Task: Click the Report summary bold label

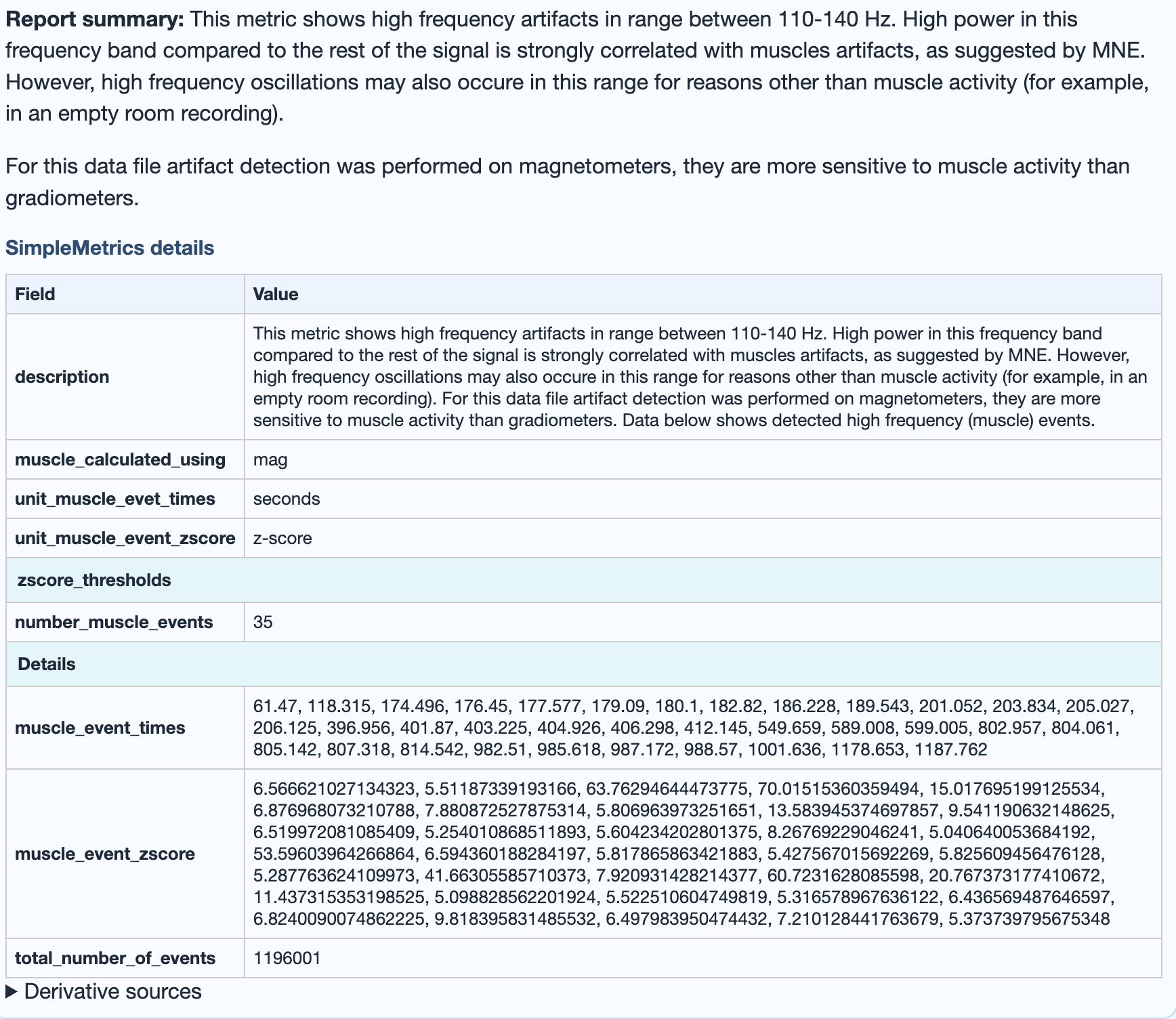Action: click(x=95, y=19)
